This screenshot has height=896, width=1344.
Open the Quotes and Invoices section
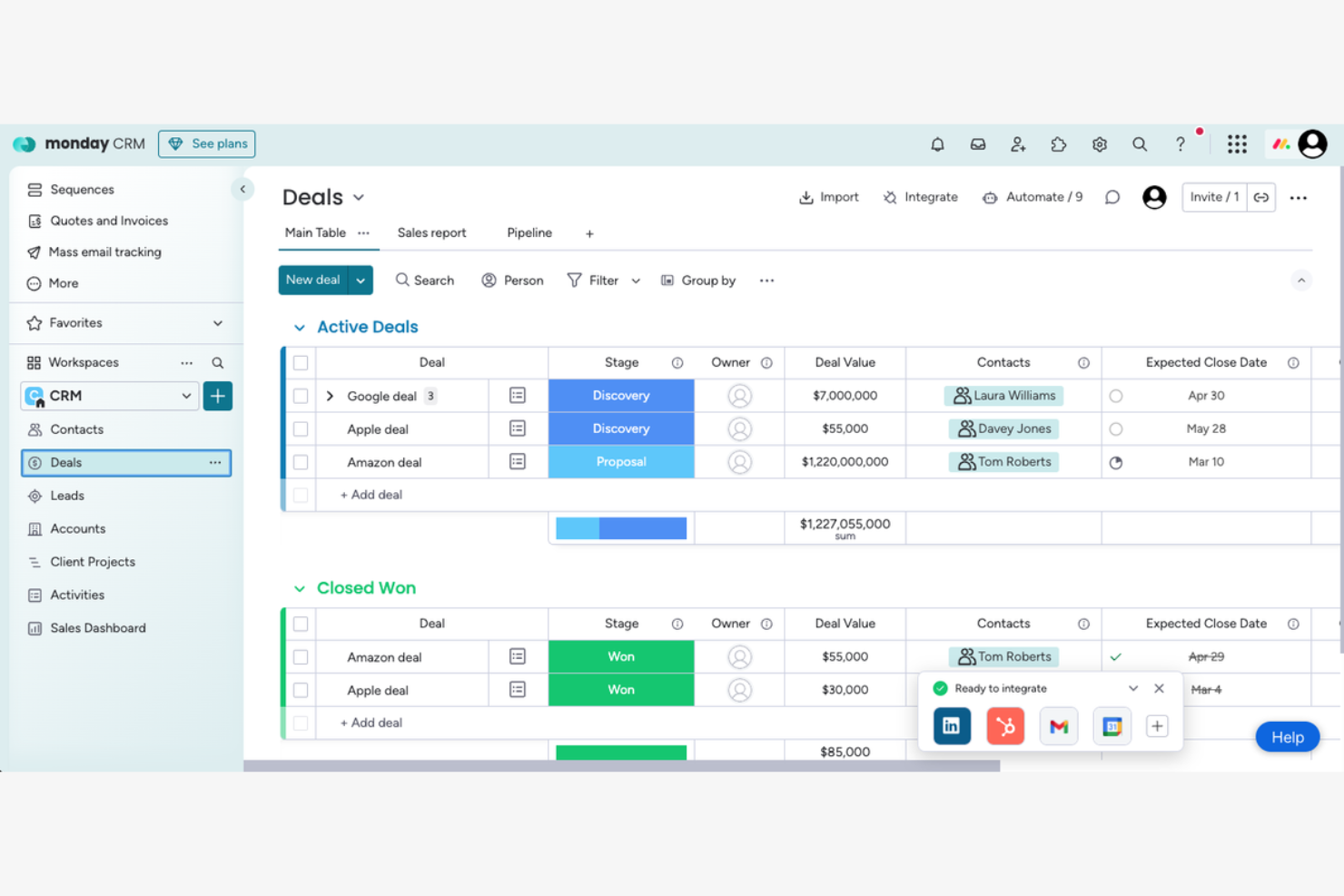pos(108,221)
